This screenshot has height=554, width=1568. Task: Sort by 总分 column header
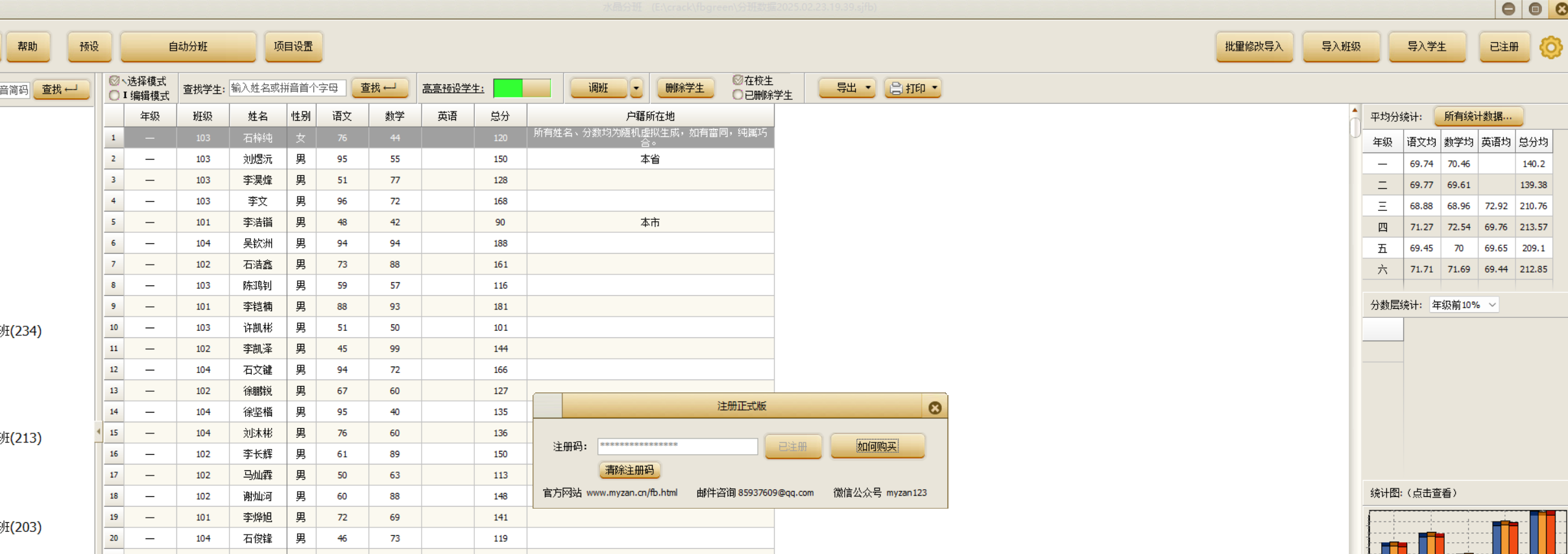click(500, 116)
